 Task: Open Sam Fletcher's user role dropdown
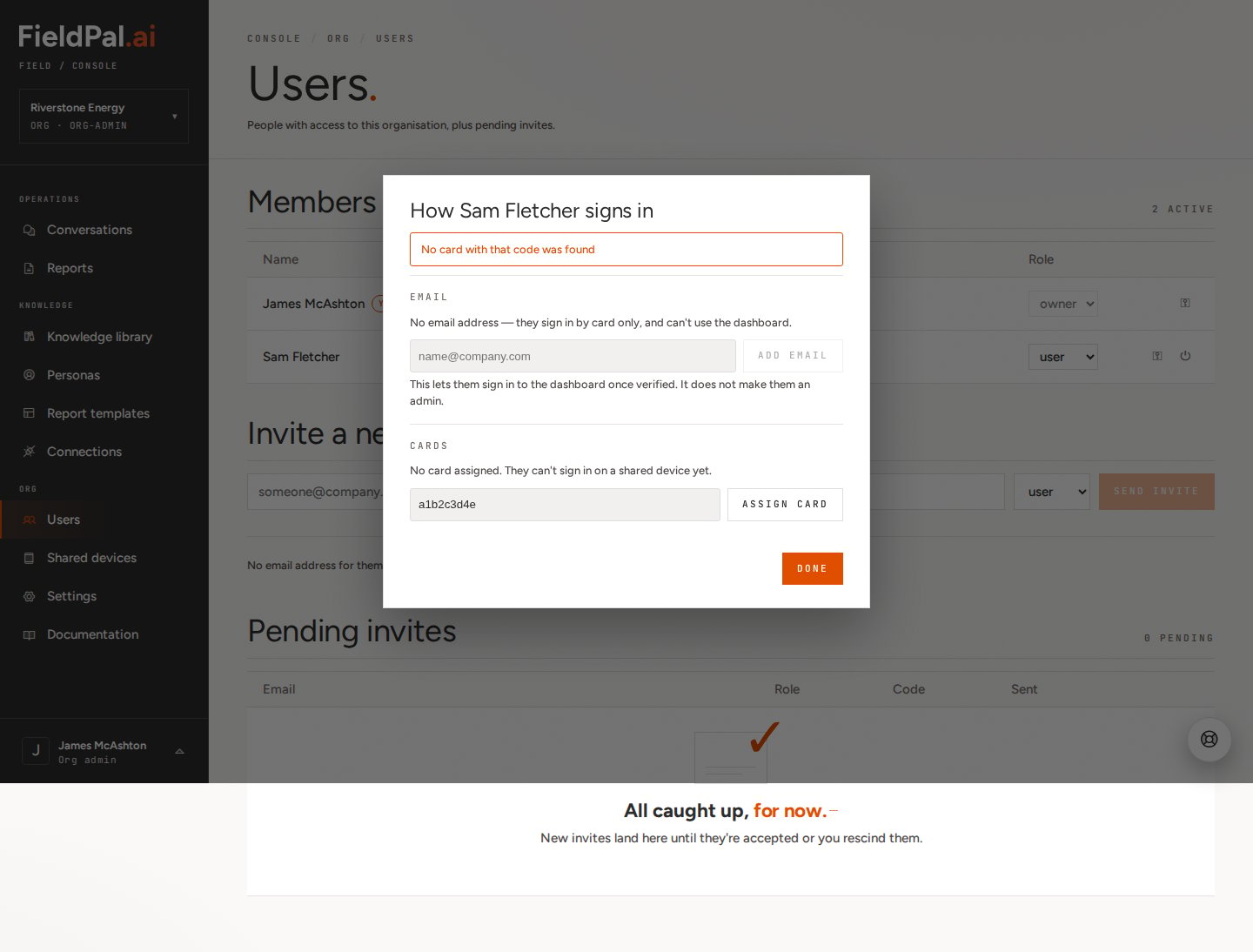(1062, 357)
